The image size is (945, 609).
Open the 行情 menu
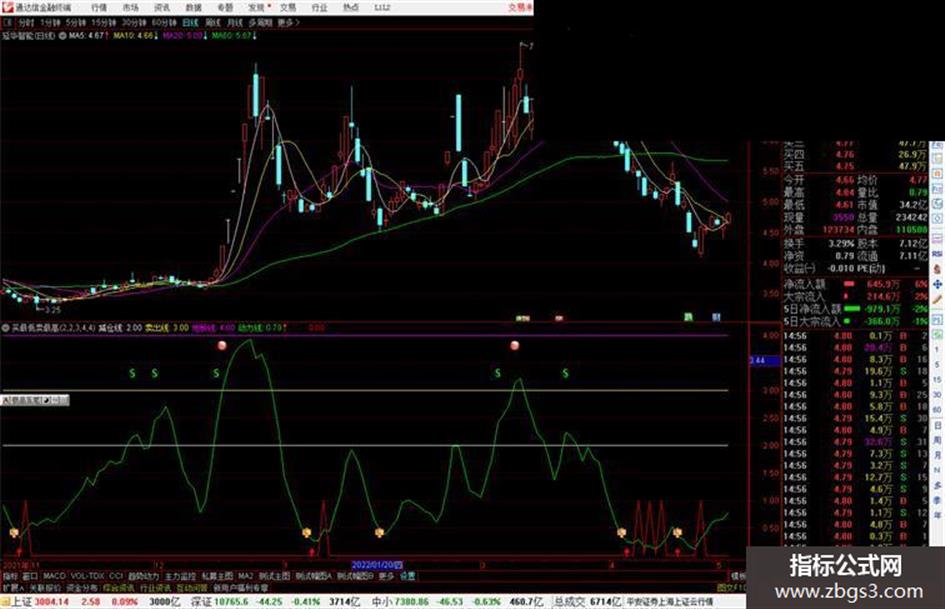pyautogui.click(x=99, y=7)
